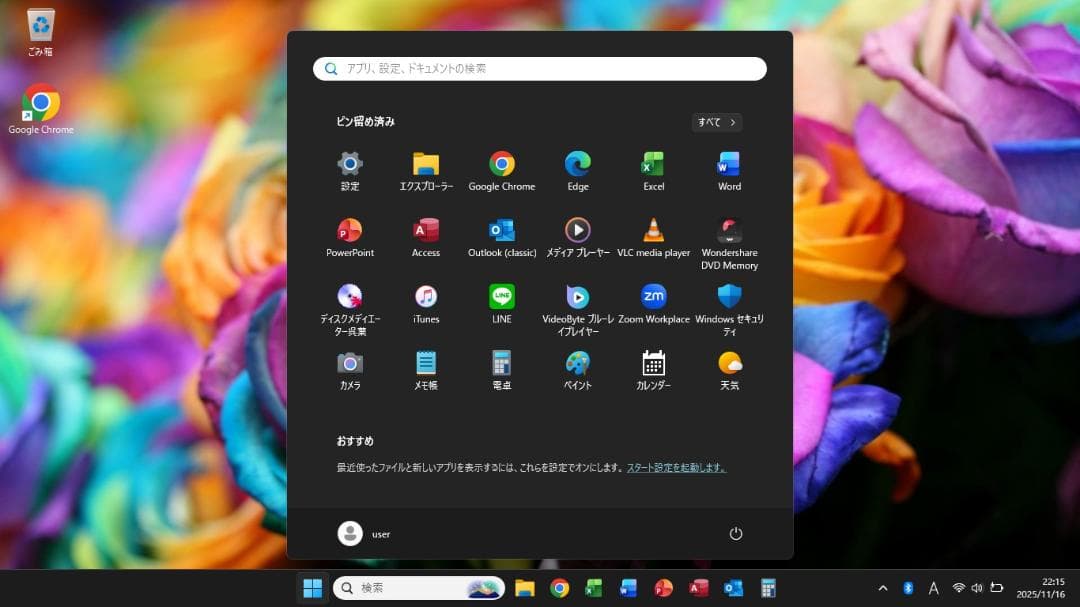This screenshot has width=1080, height=607.
Task: Open VideoByte ブルーレイプレイヤー
Action: pos(577,297)
